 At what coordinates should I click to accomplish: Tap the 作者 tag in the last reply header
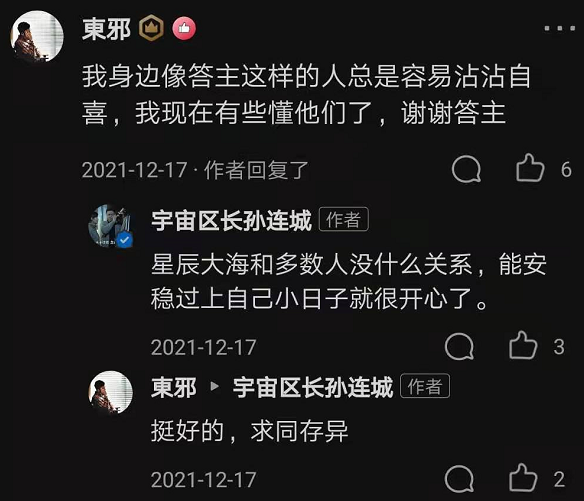[x=425, y=386]
